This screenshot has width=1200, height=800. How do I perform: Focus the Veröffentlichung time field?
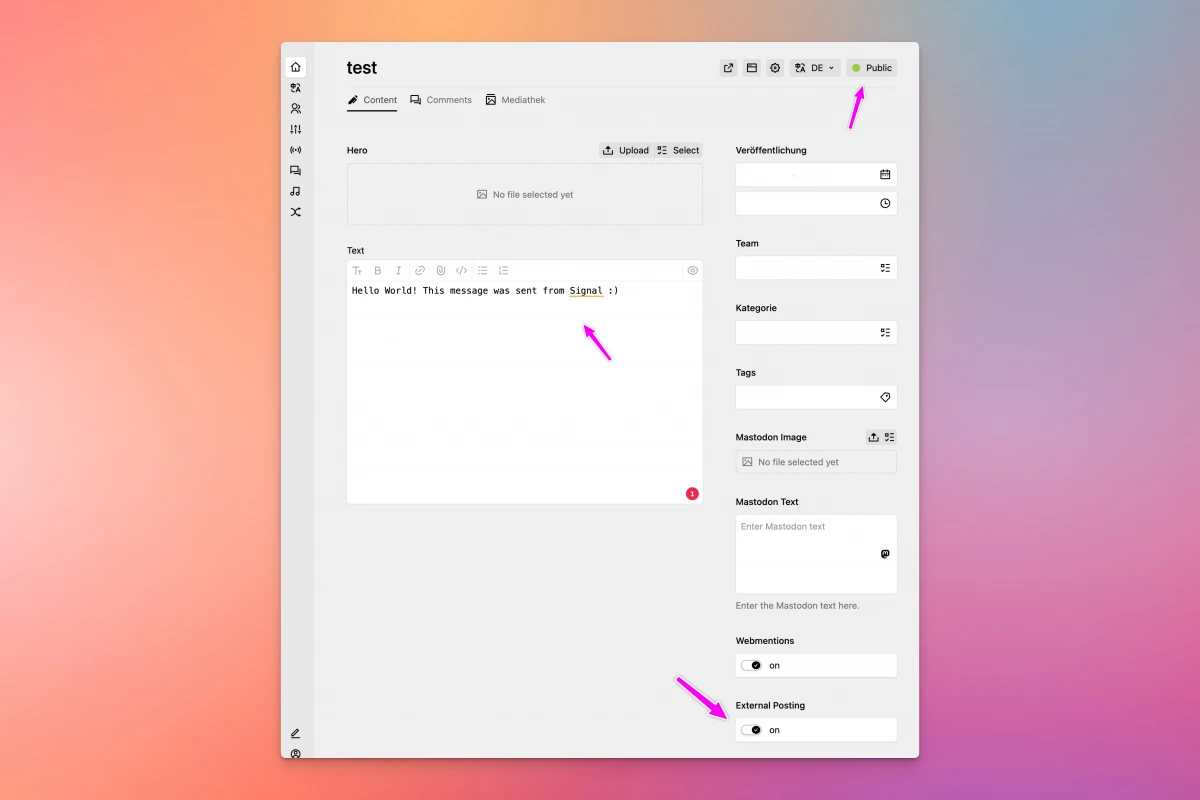click(816, 203)
